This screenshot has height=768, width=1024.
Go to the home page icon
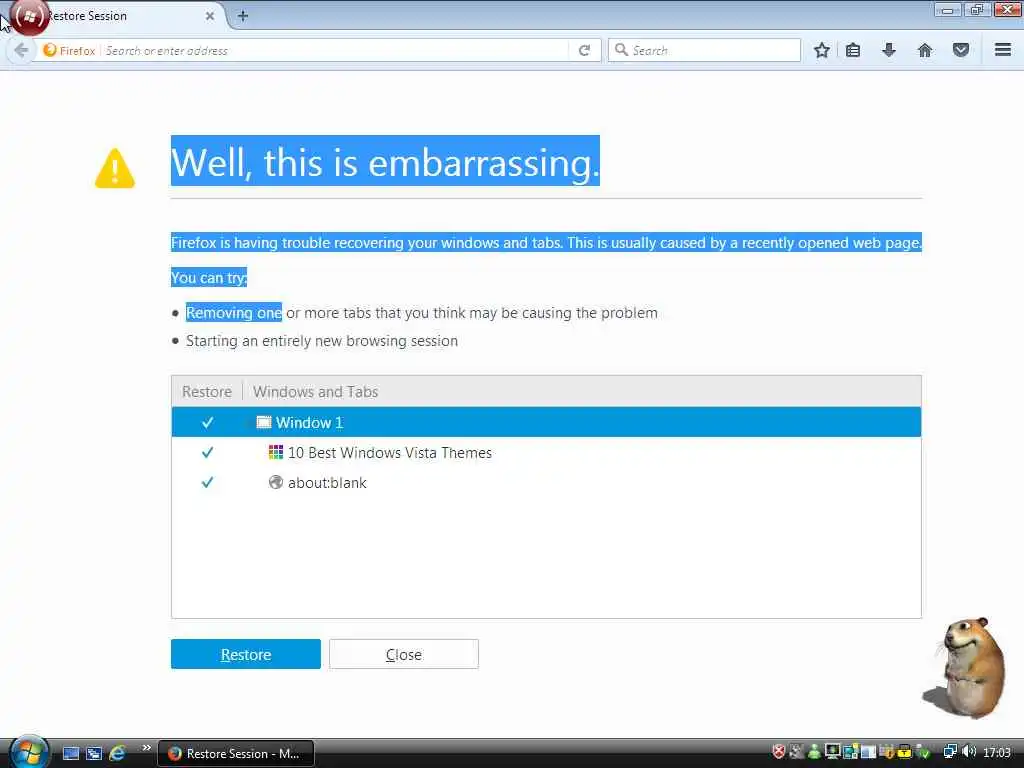925,50
